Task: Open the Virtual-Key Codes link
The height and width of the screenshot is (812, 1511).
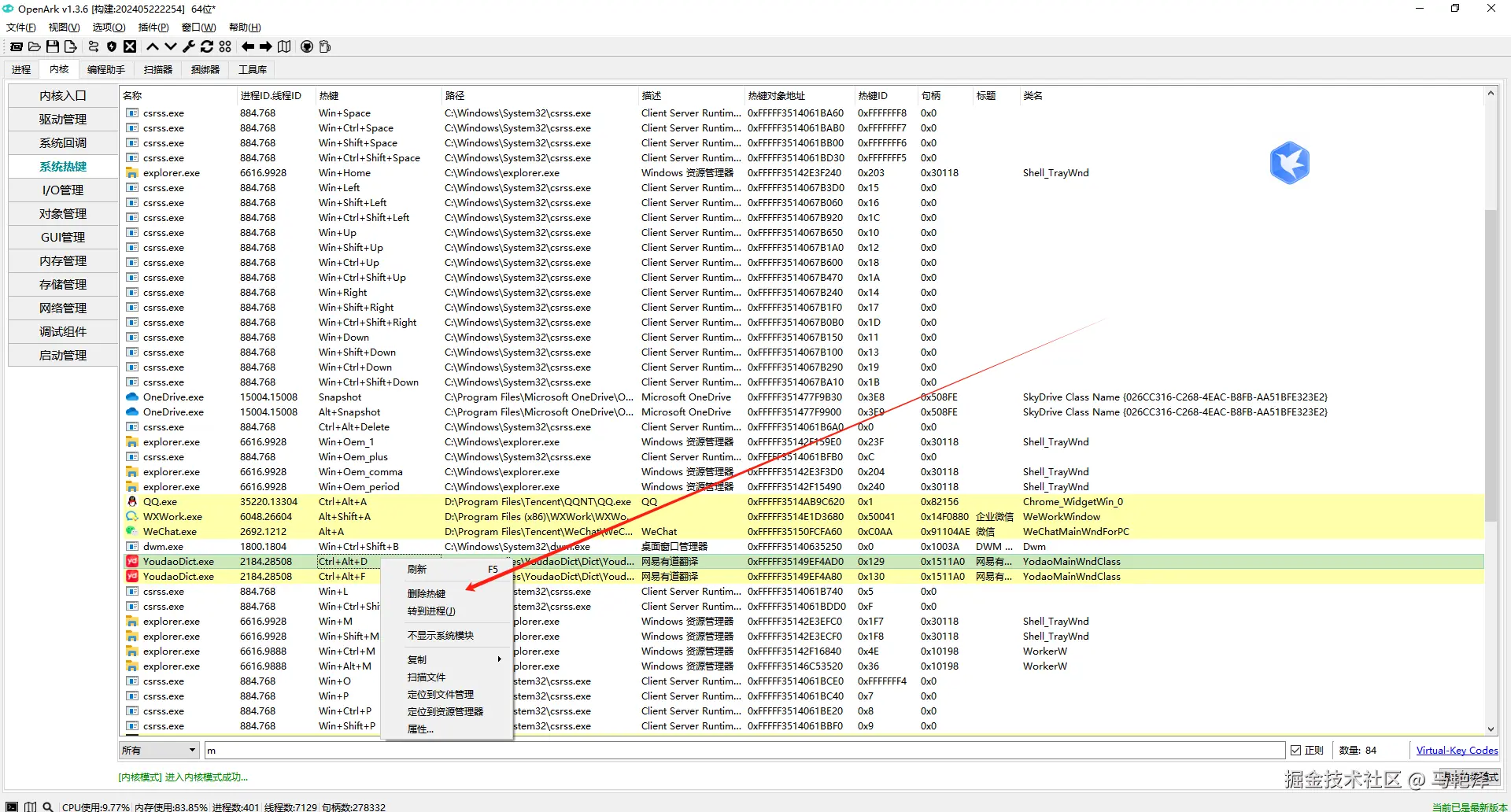Action: point(1457,751)
